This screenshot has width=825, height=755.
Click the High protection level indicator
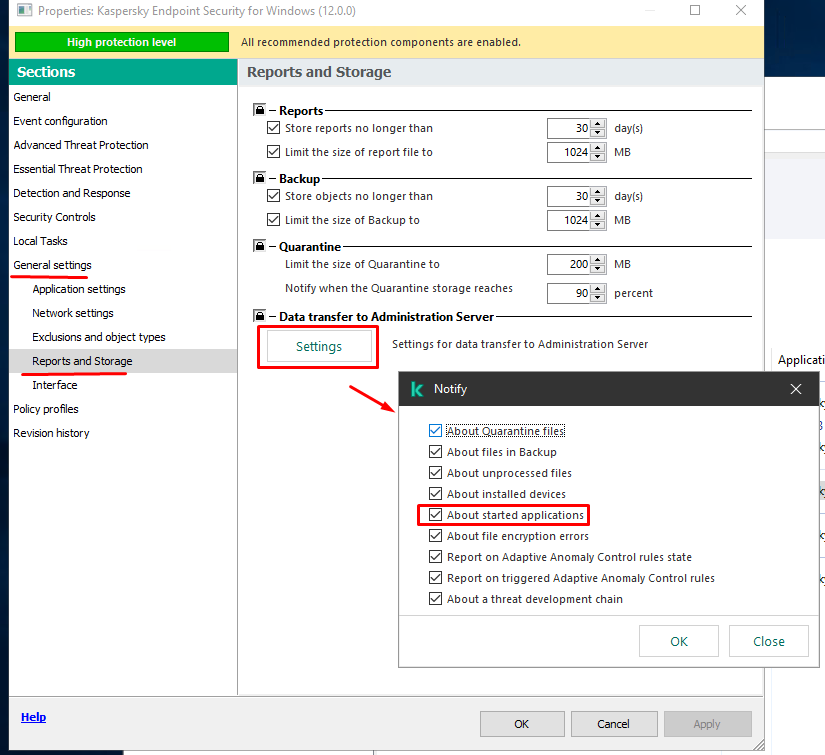pos(122,42)
